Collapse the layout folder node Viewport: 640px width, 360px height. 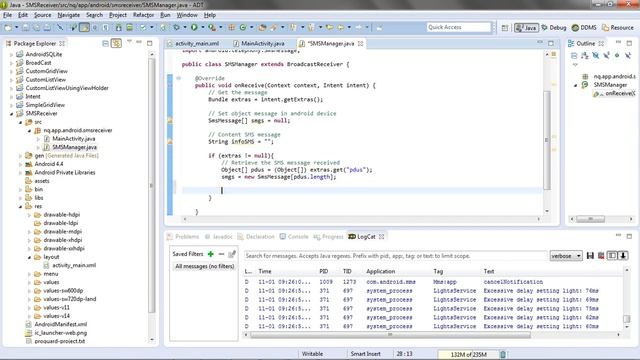click(x=29, y=257)
